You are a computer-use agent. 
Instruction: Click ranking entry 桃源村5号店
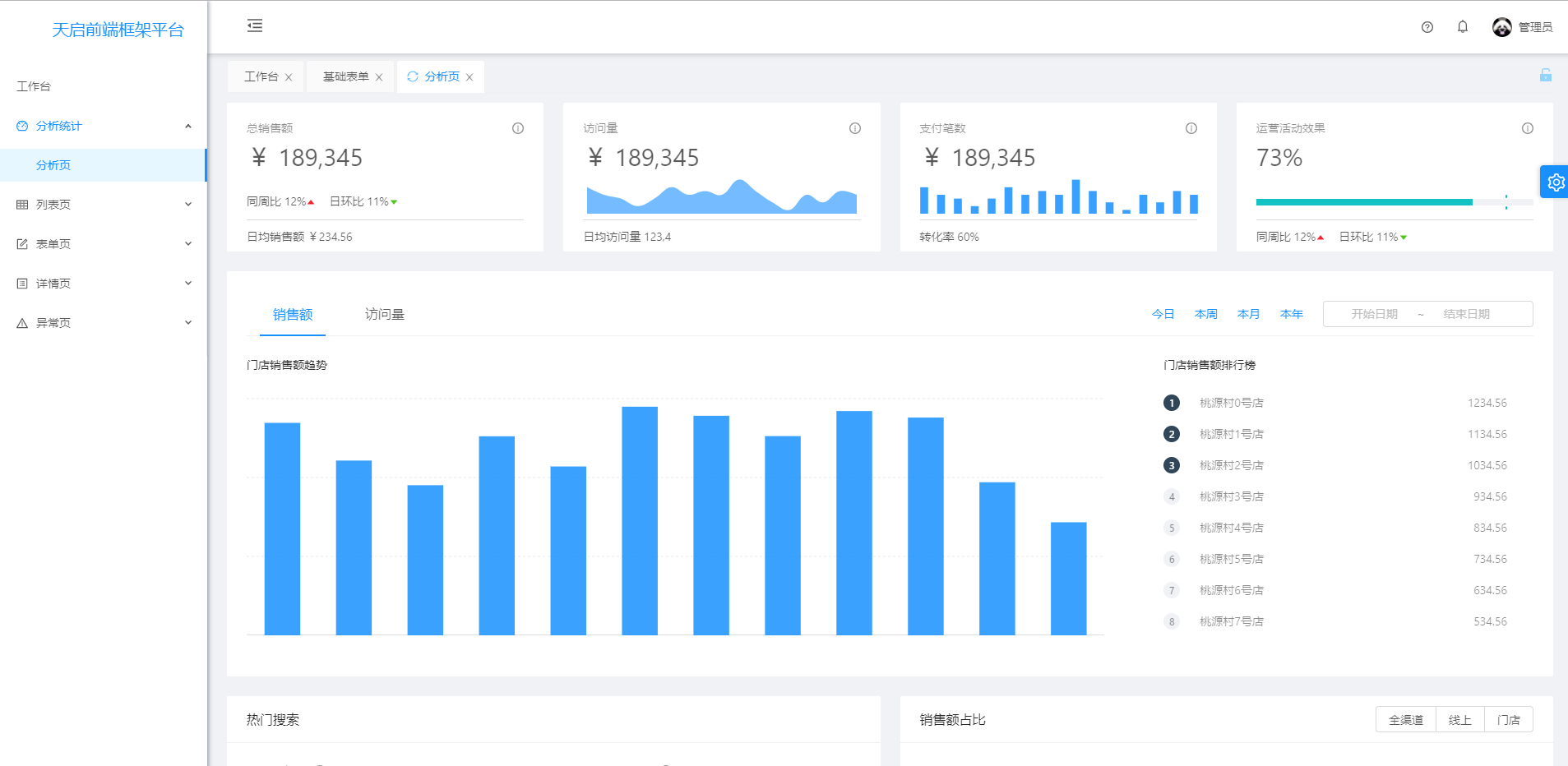1231,559
